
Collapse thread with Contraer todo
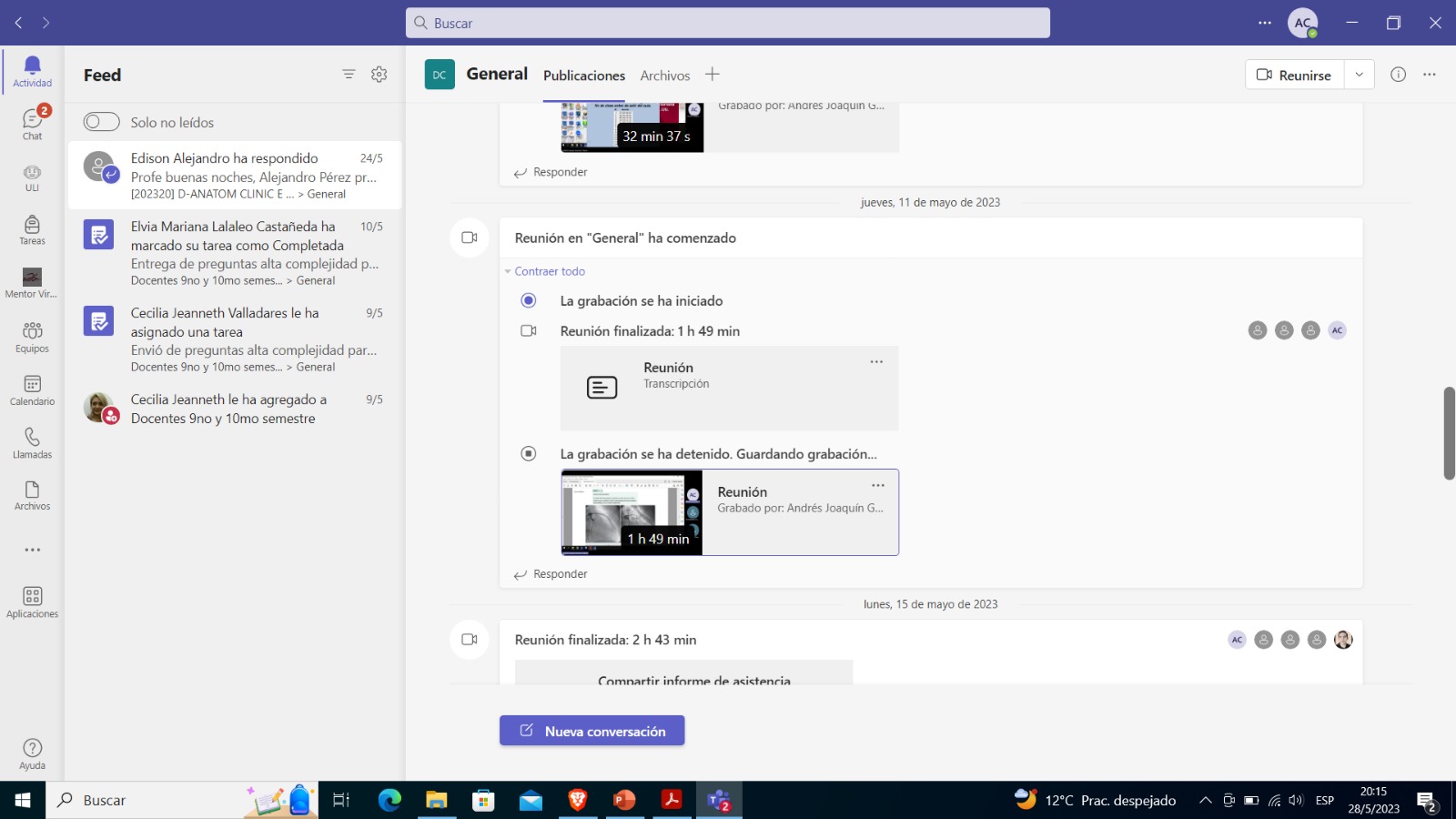(x=549, y=271)
